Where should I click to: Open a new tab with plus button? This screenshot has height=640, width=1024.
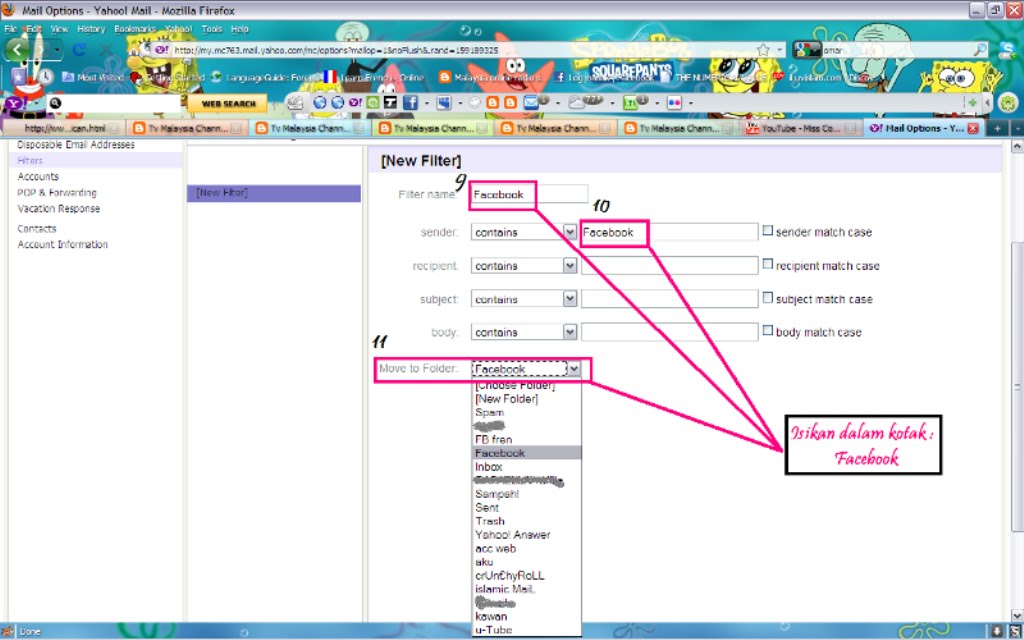tap(997, 129)
